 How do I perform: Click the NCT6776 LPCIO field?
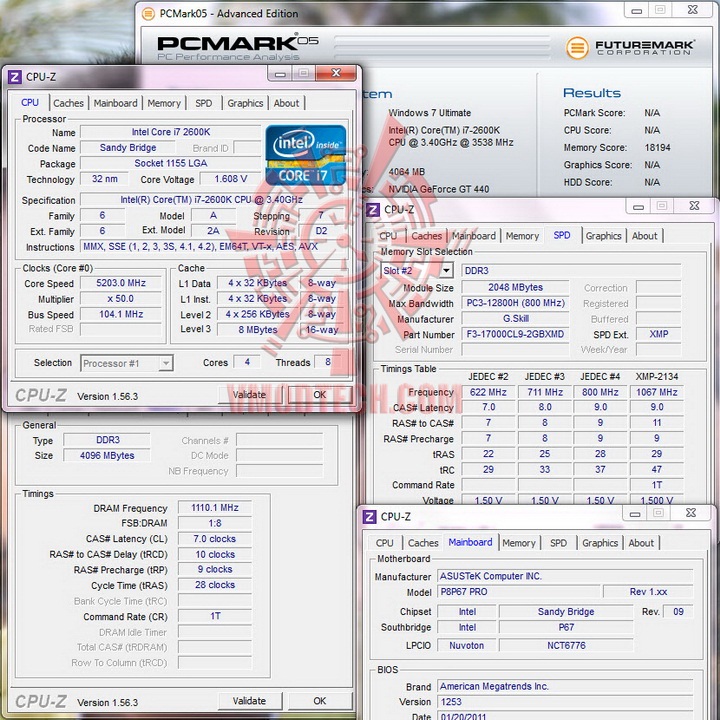(x=566, y=646)
